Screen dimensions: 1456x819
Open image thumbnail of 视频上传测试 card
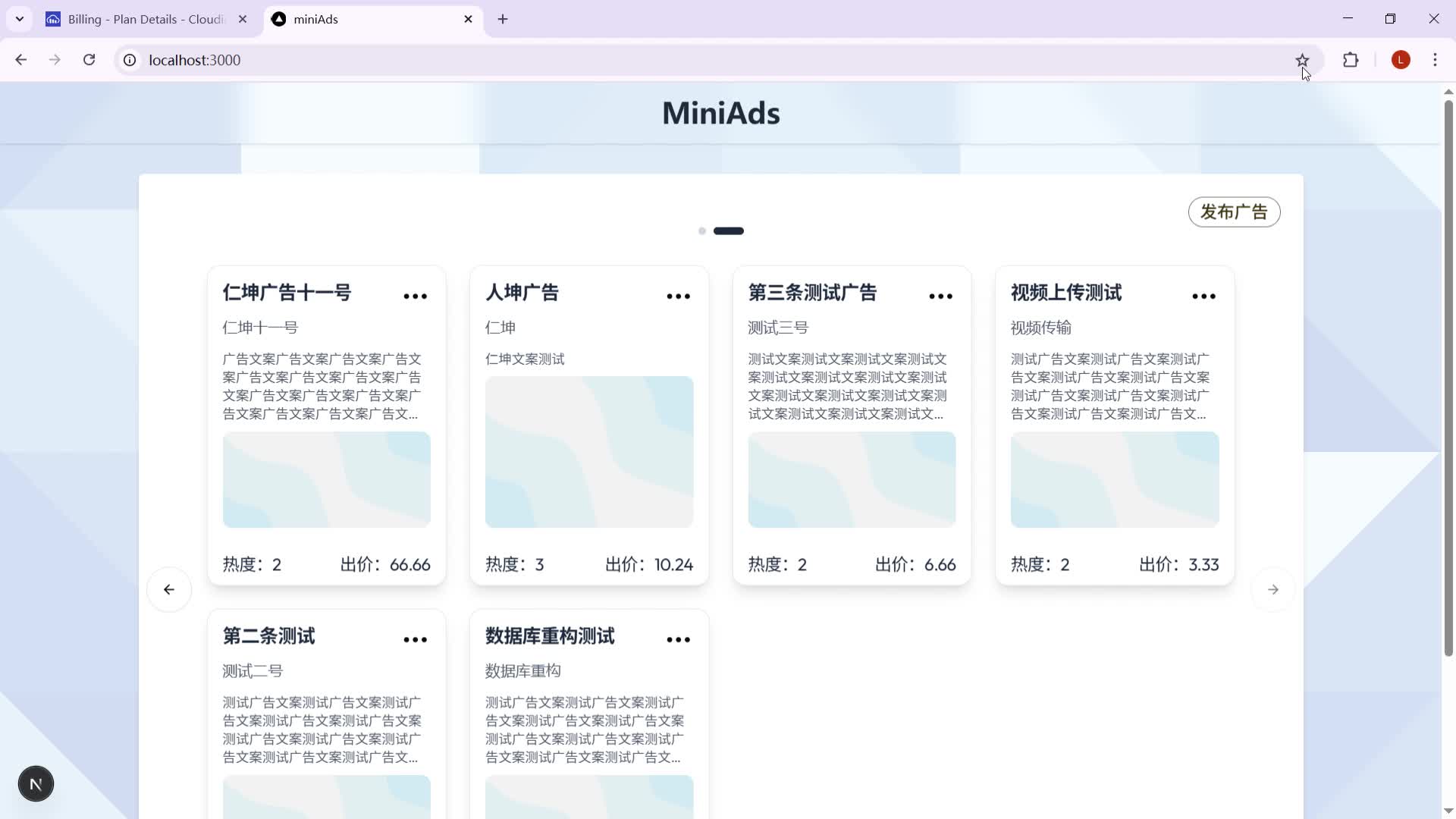1115,479
